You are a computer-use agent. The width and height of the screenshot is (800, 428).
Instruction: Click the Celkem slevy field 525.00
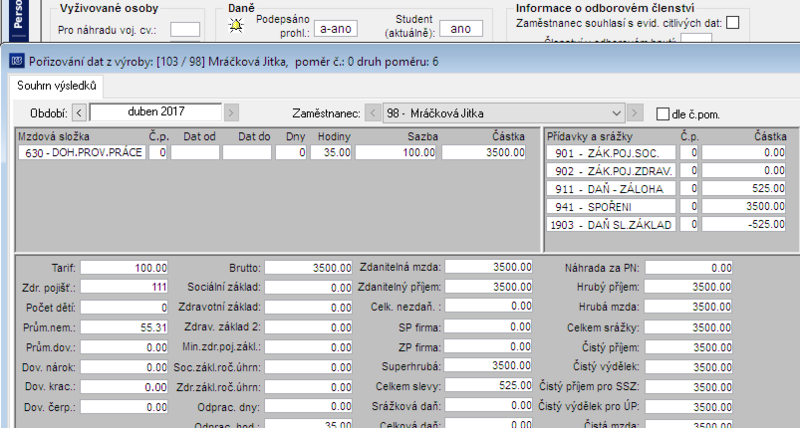coord(488,386)
